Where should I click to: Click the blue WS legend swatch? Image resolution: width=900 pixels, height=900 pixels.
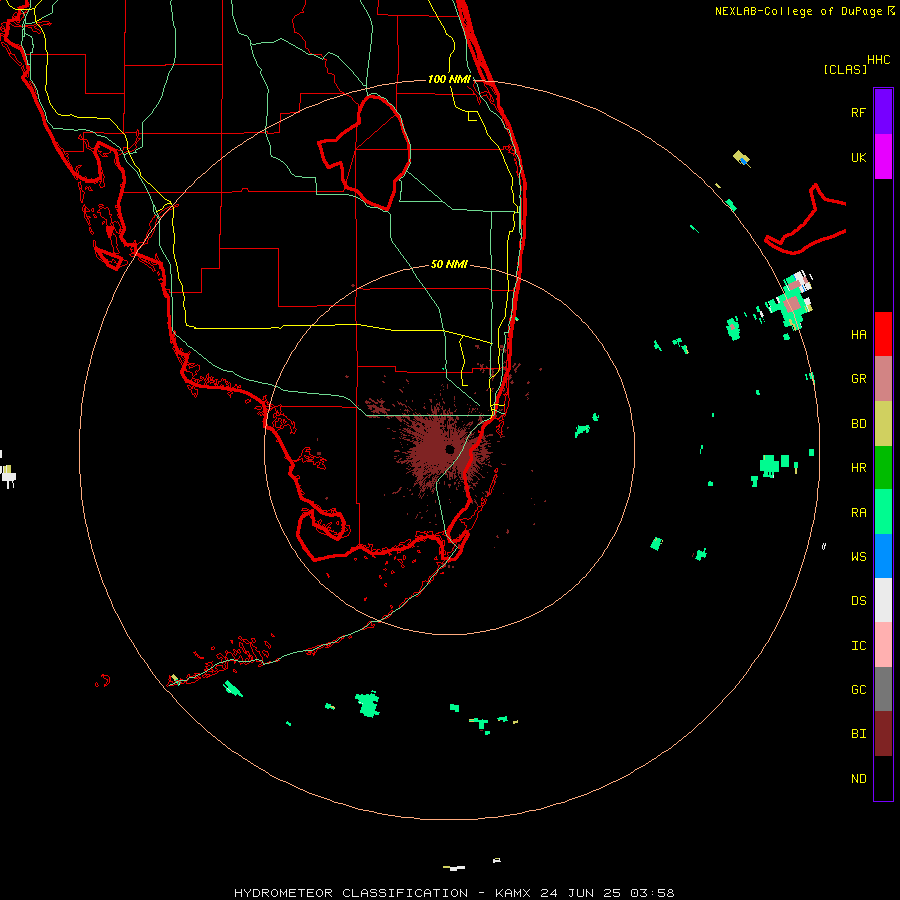coord(883,556)
